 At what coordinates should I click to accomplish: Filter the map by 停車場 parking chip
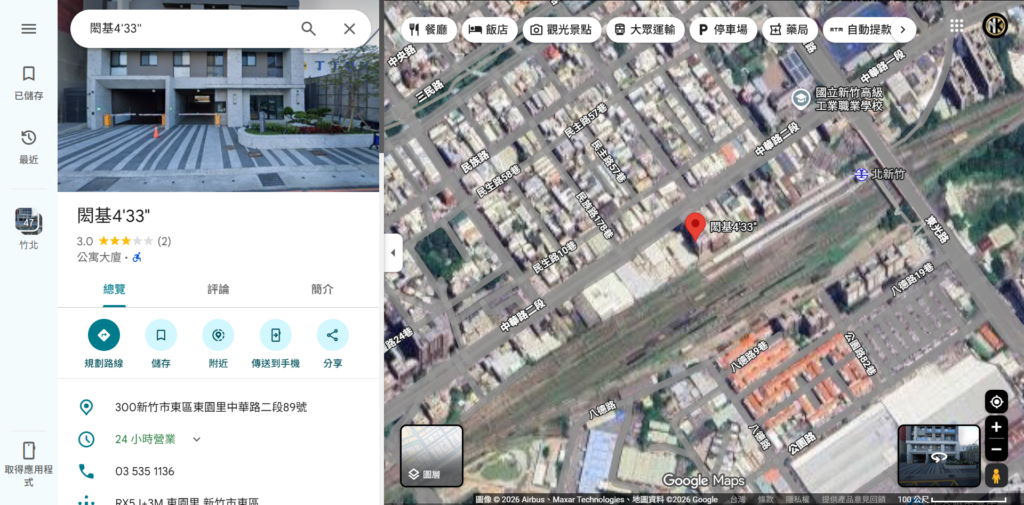click(723, 29)
